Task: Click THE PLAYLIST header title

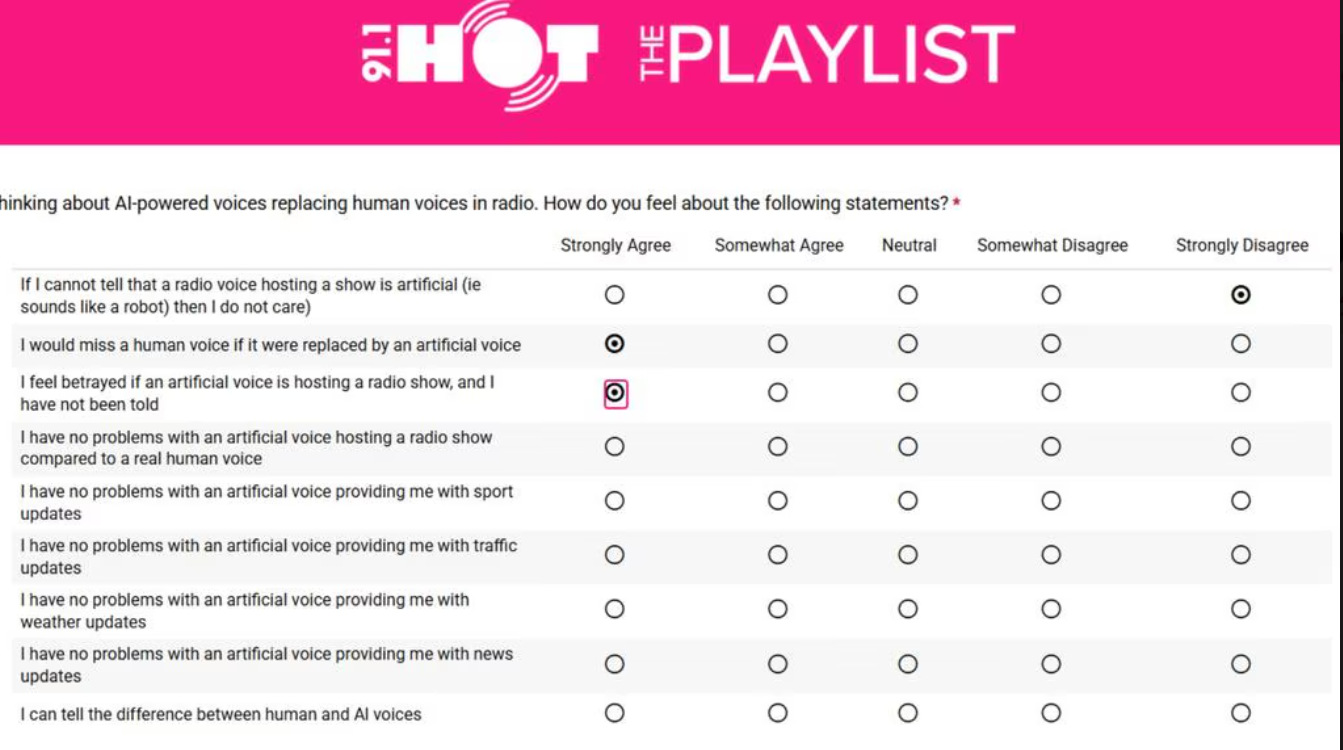Action: coord(826,54)
